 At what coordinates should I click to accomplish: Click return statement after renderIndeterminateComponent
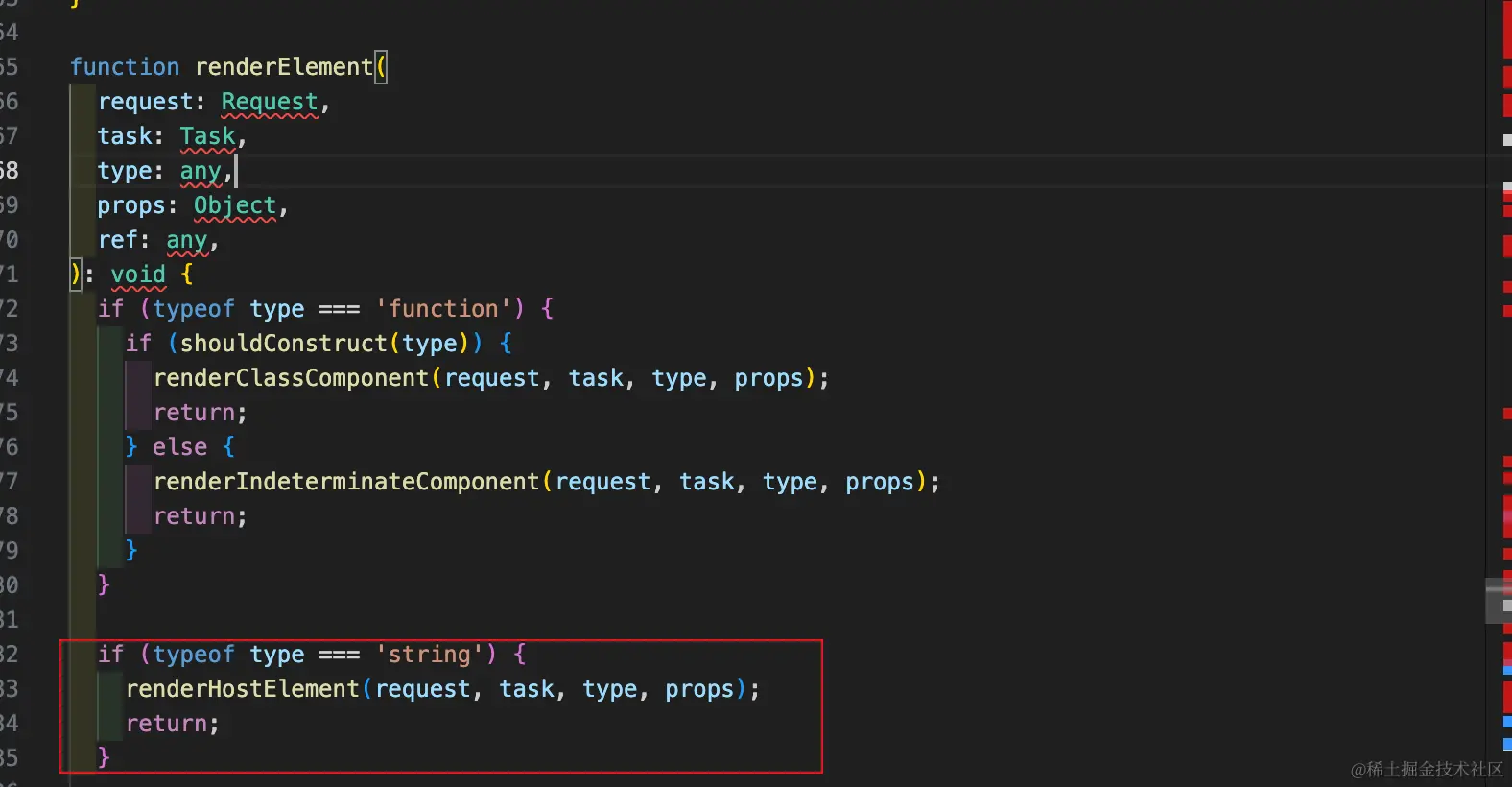click(x=200, y=516)
